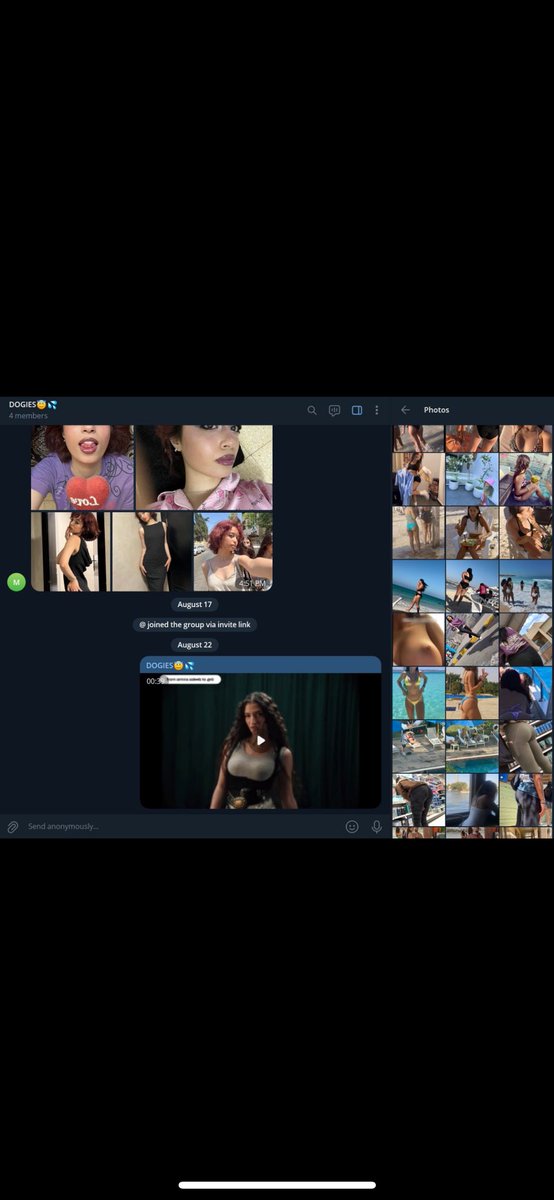Click the DOGIES sender name above video
This screenshot has height=1200, width=554.
coord(170,665)
